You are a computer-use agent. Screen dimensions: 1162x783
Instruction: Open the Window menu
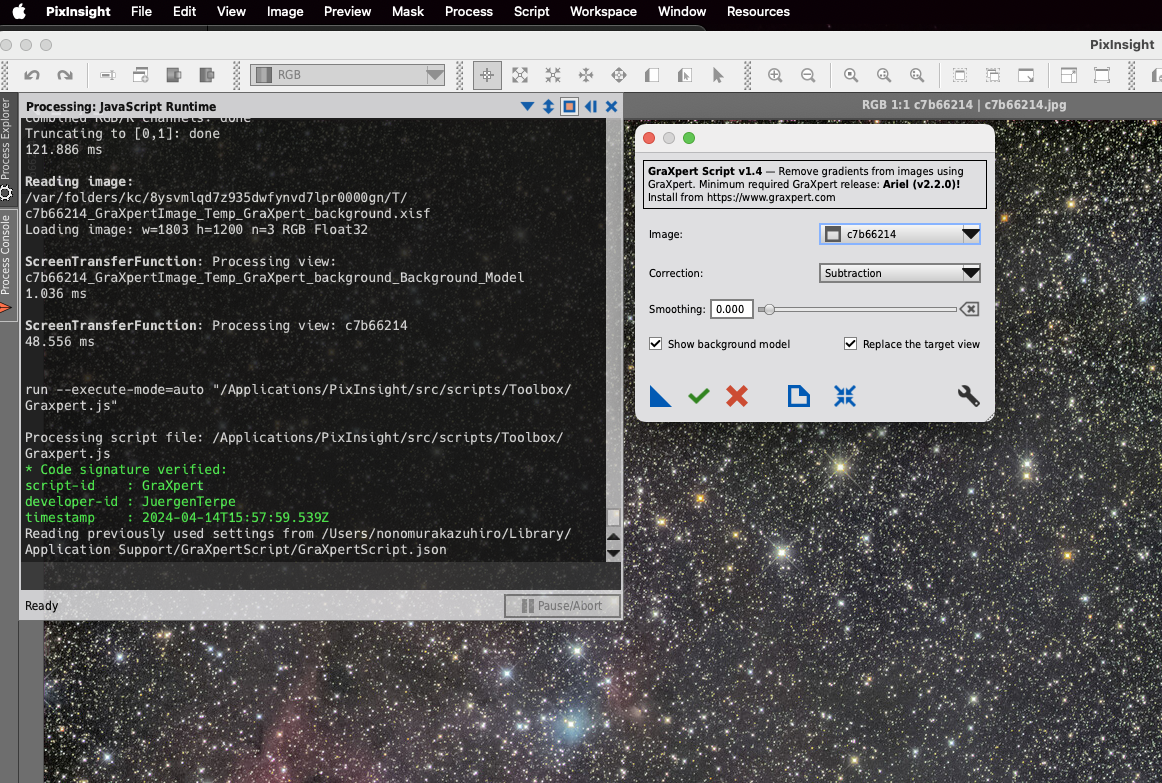click(682, 11)
